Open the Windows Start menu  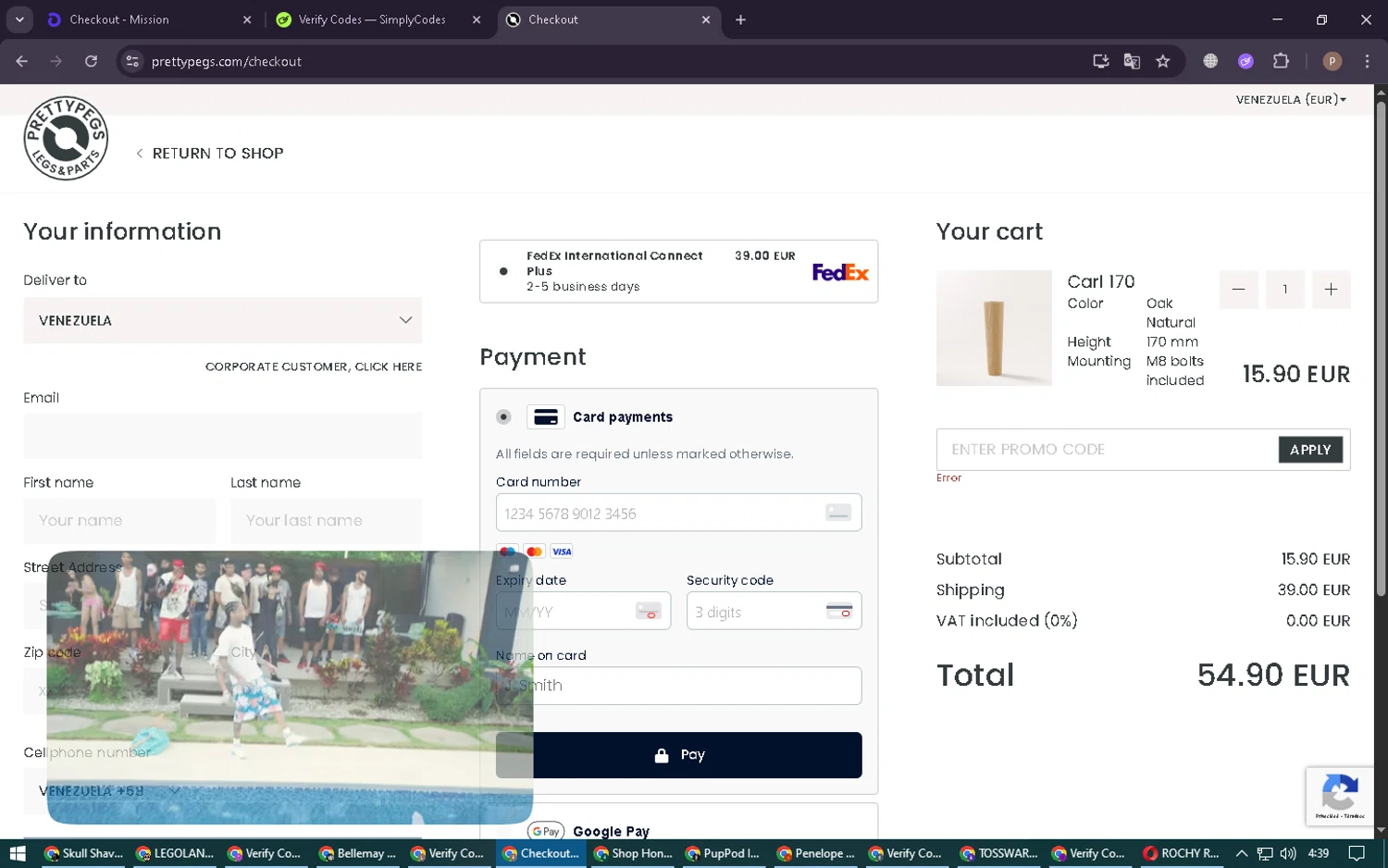[x=18, y=853]
